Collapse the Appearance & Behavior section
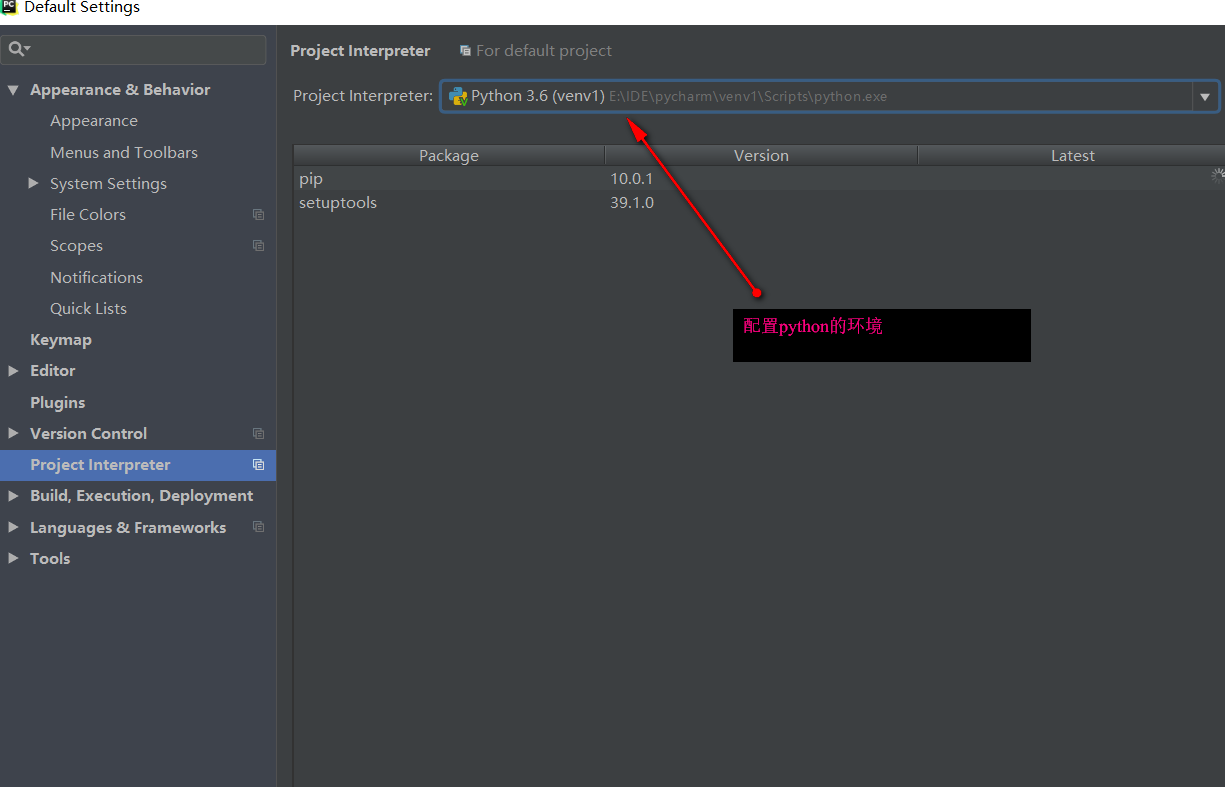This screenshot has width=1225, height=787. (x=13, y=90)
